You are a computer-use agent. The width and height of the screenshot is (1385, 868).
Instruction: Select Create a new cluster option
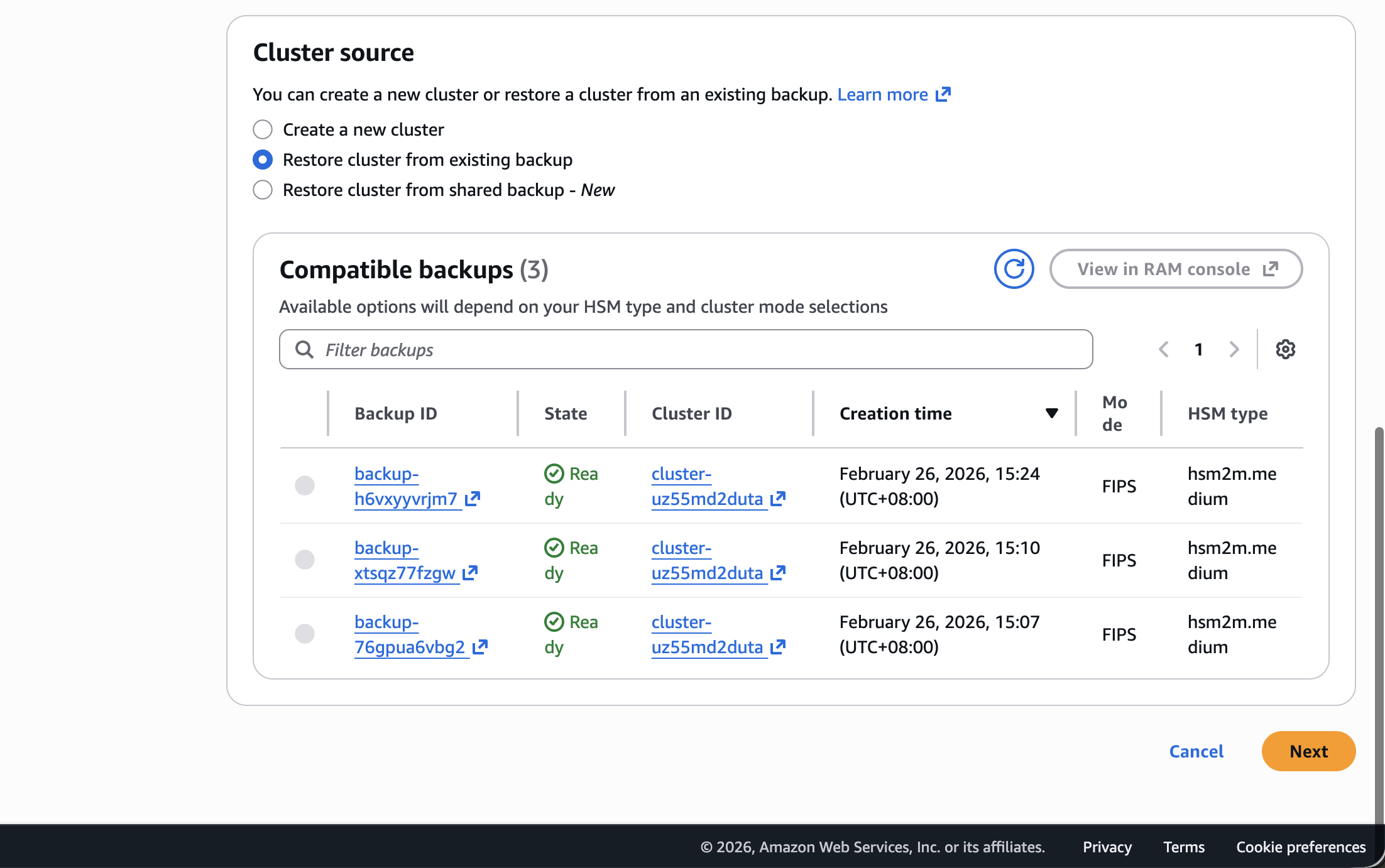[x=263, y=129]
